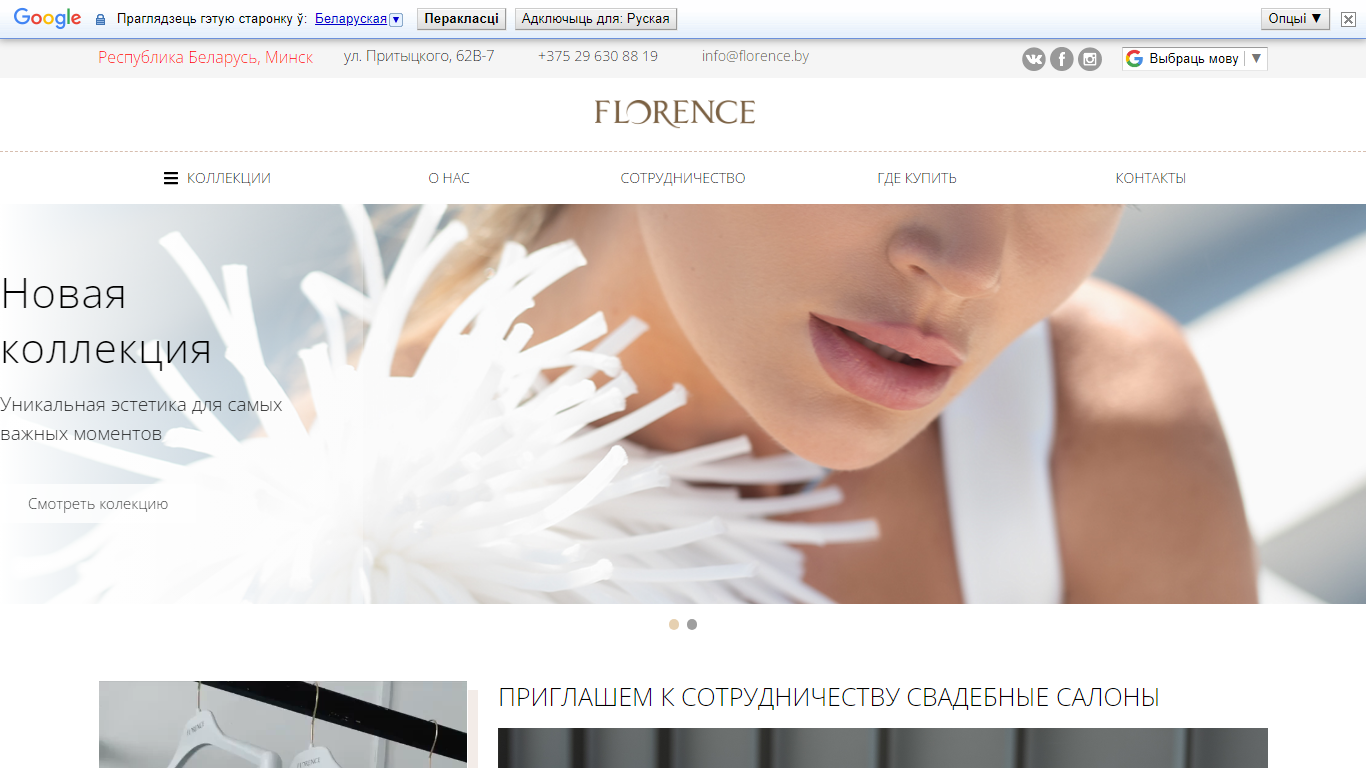
Task: Open the Выбраць мову language selector
Action: pyautogui.click(x=1194, y=59)
